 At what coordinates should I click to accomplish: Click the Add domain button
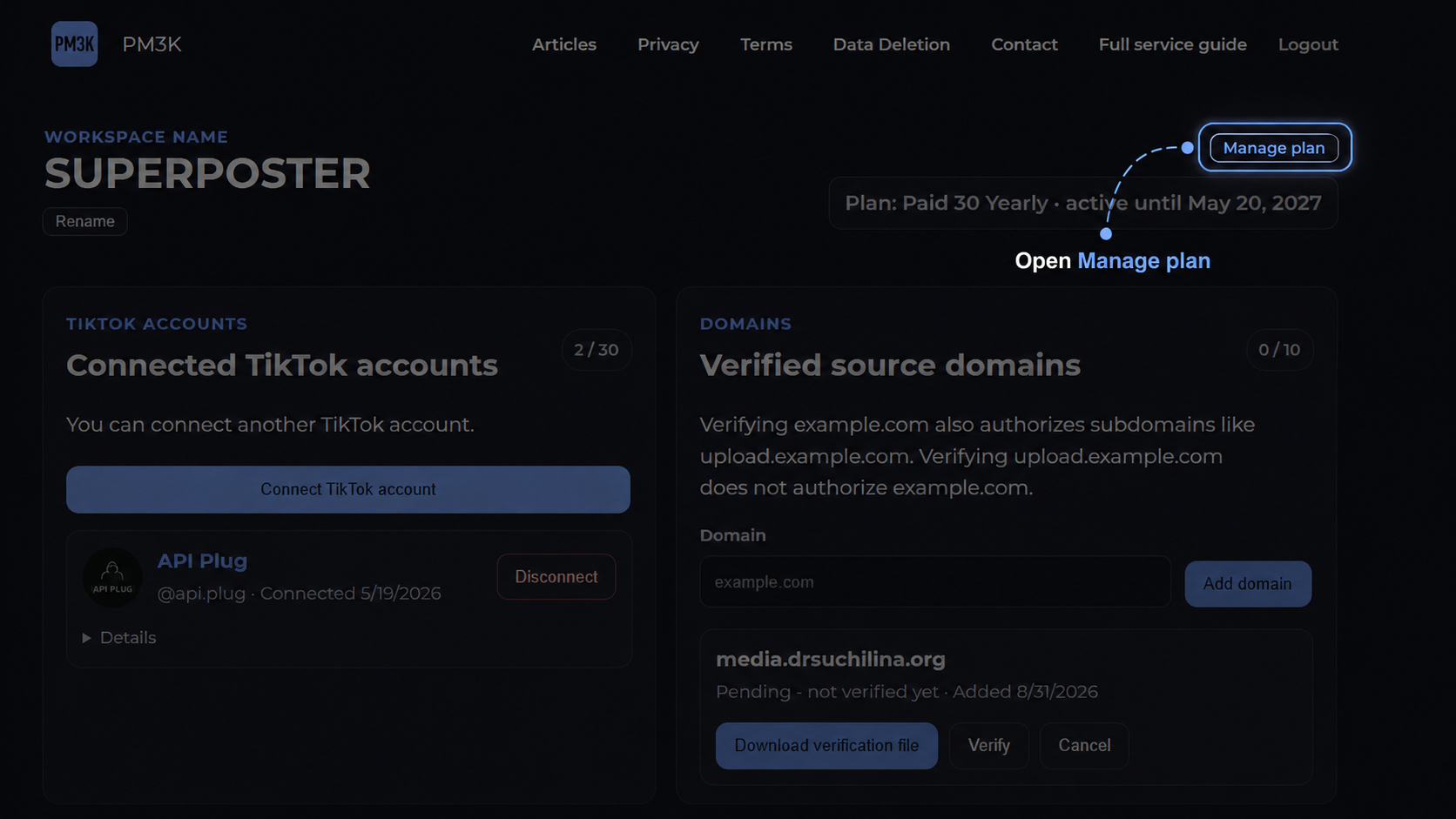[1248, 584]
